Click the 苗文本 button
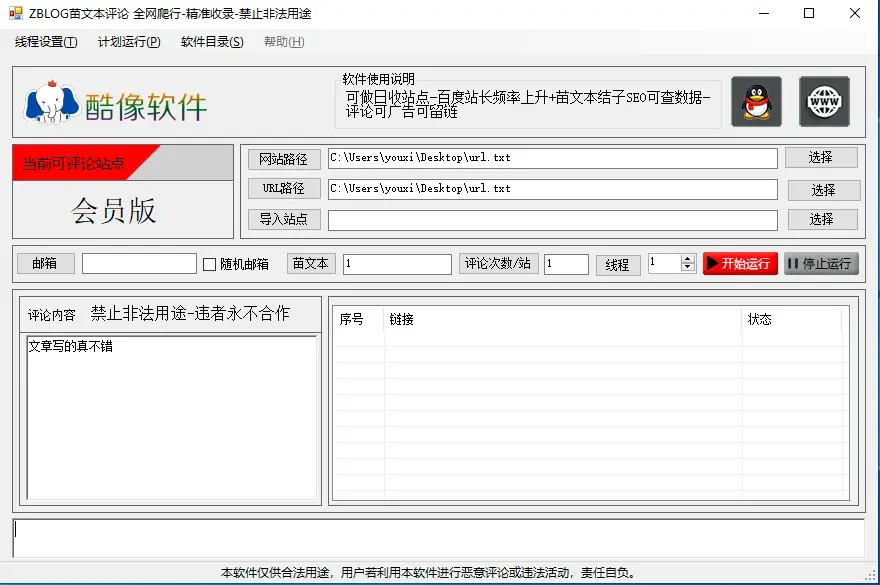 coord(311,263)
